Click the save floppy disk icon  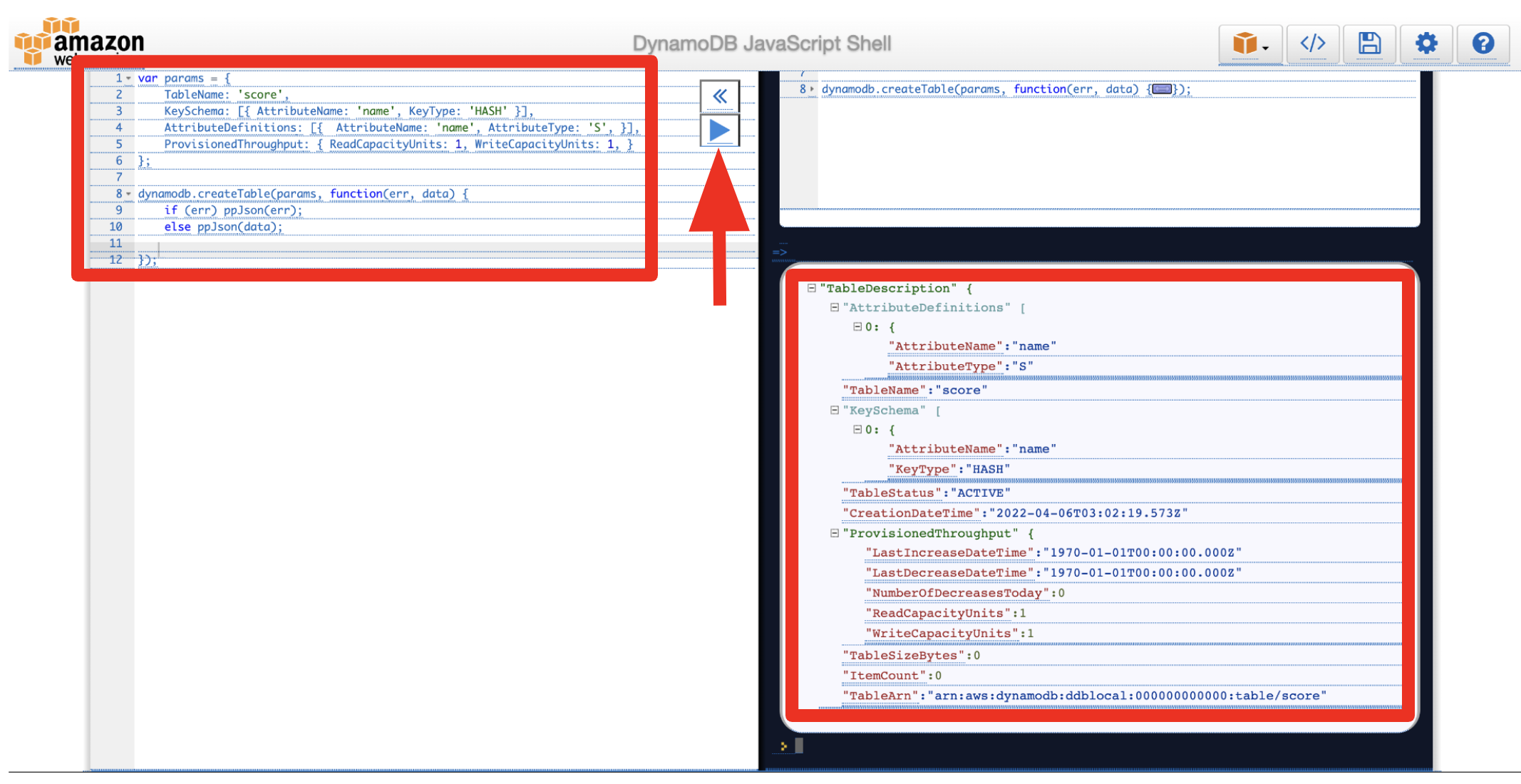(x=1368, y=43)
